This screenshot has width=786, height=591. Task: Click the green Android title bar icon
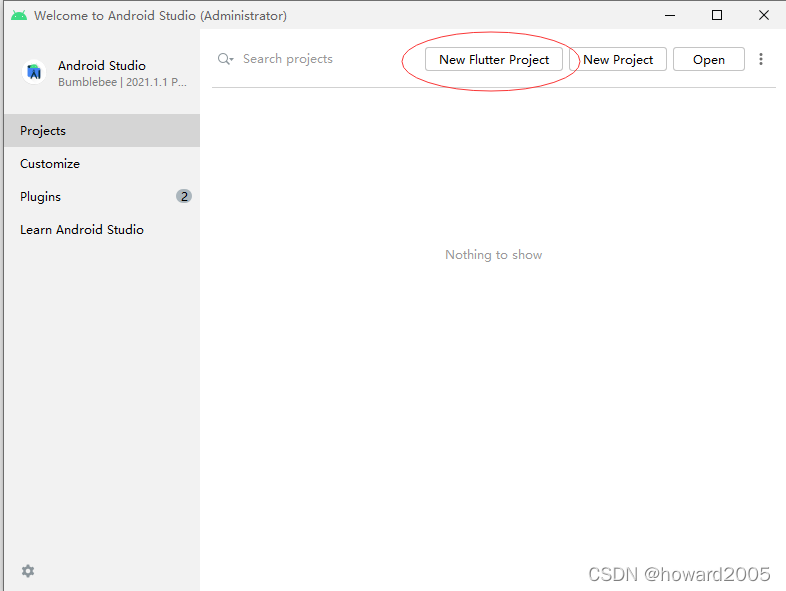pyautogui.click(x=19, y=16)
